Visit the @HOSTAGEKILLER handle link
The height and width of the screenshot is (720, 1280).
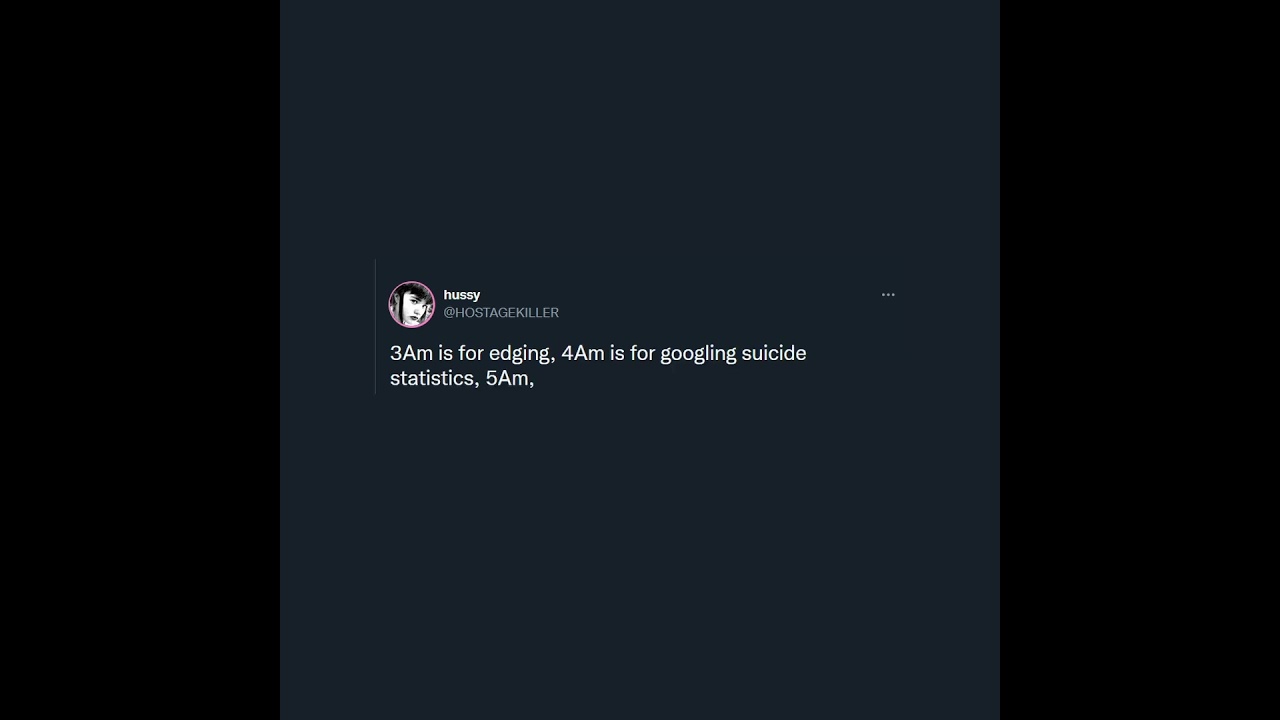pyautogui.click(x=501, y=313)
